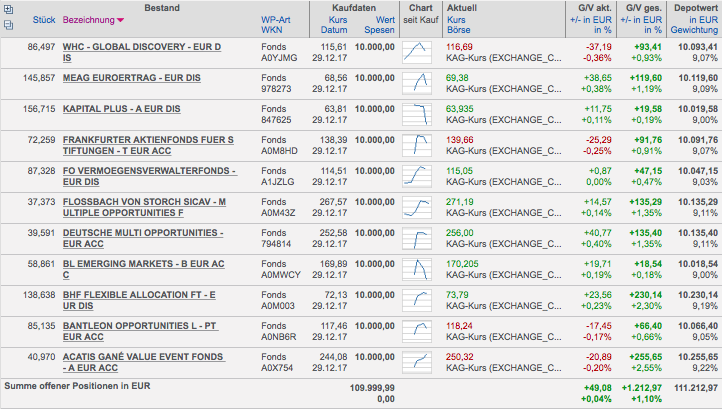Open the MEAG EUROERTRAG - EUR DIS link
722x409 pixels.
coord(132,78)
